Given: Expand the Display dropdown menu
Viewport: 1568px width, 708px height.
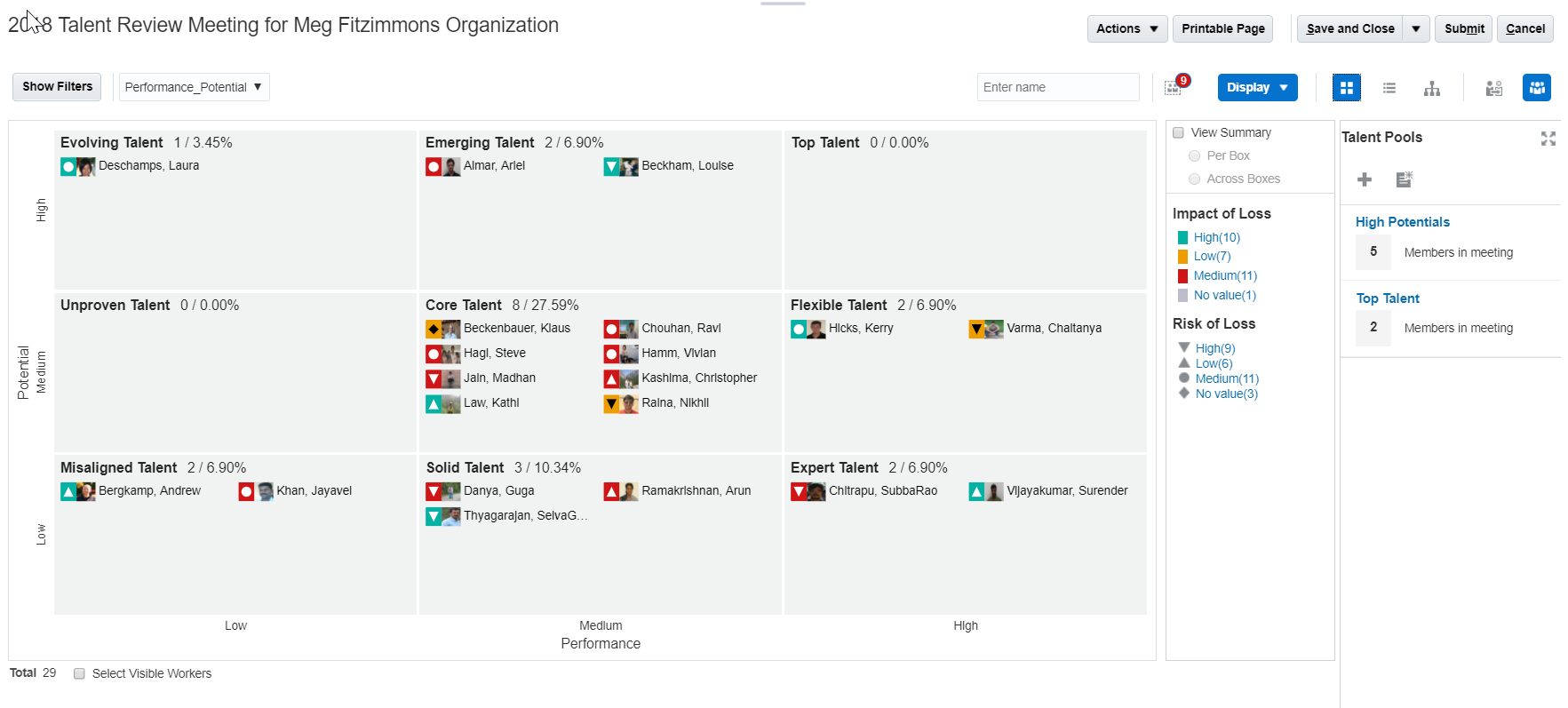Looking at the screenshot, I should pos(1257,87).
